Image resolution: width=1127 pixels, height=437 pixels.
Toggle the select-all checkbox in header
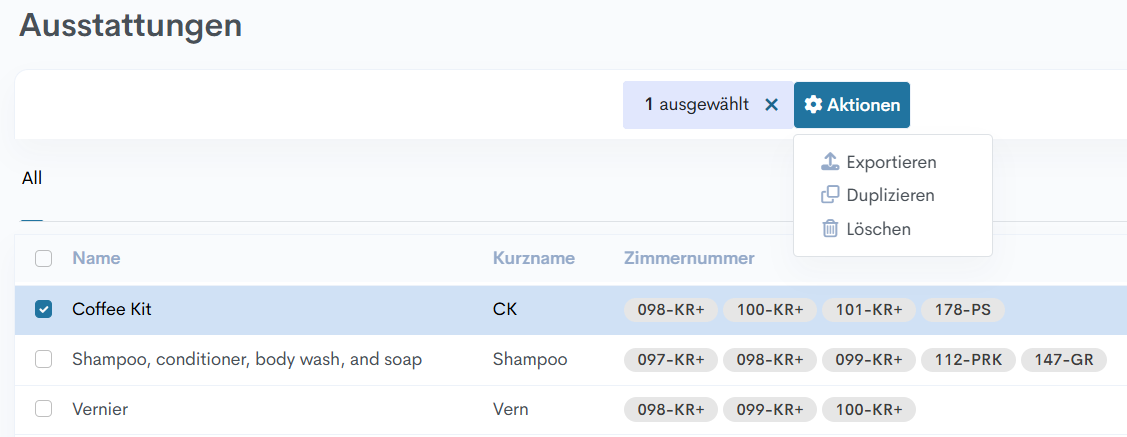click(44, 258)
